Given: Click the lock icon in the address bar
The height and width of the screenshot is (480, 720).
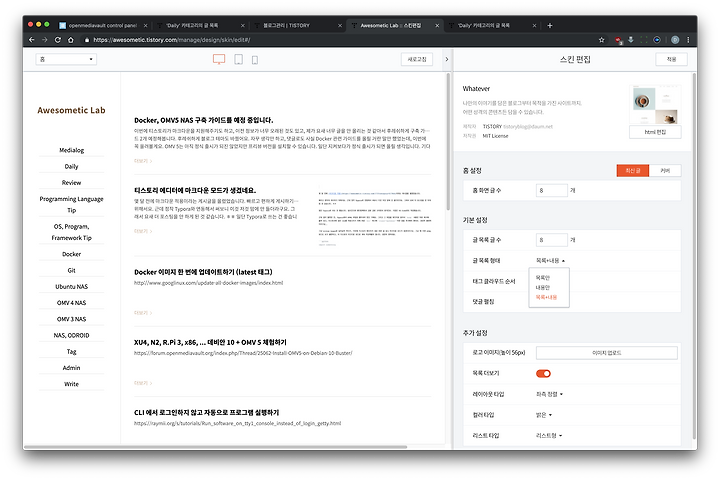Looking at the screenshot, I should pos(87,40).
